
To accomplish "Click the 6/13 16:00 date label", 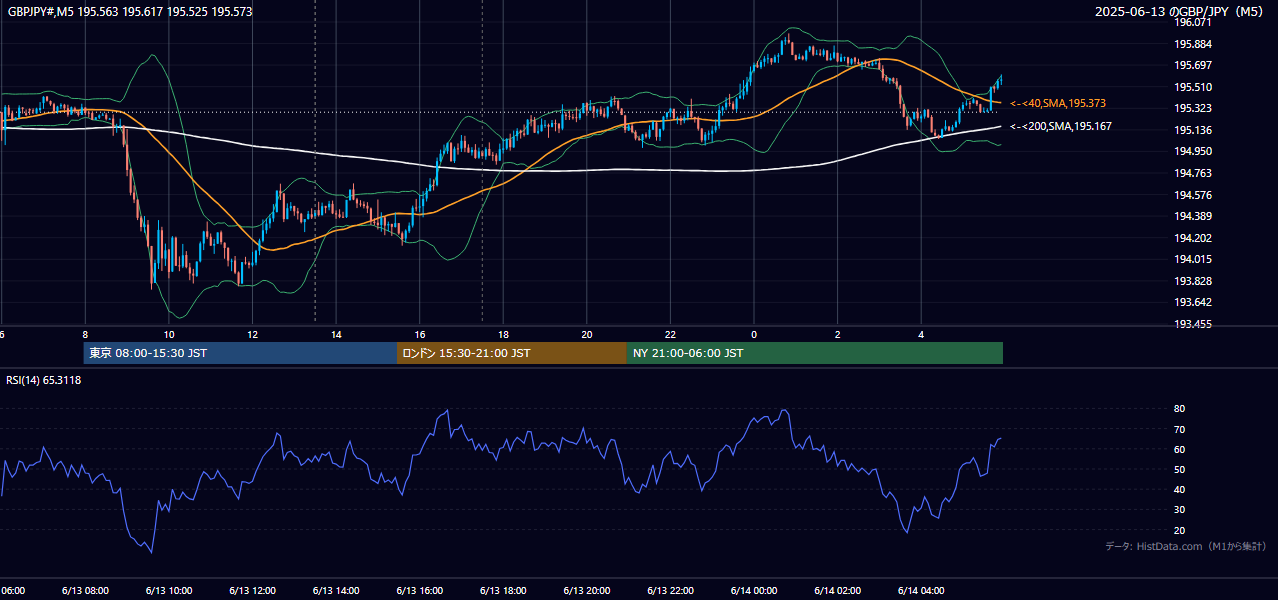I will [419, 590].
